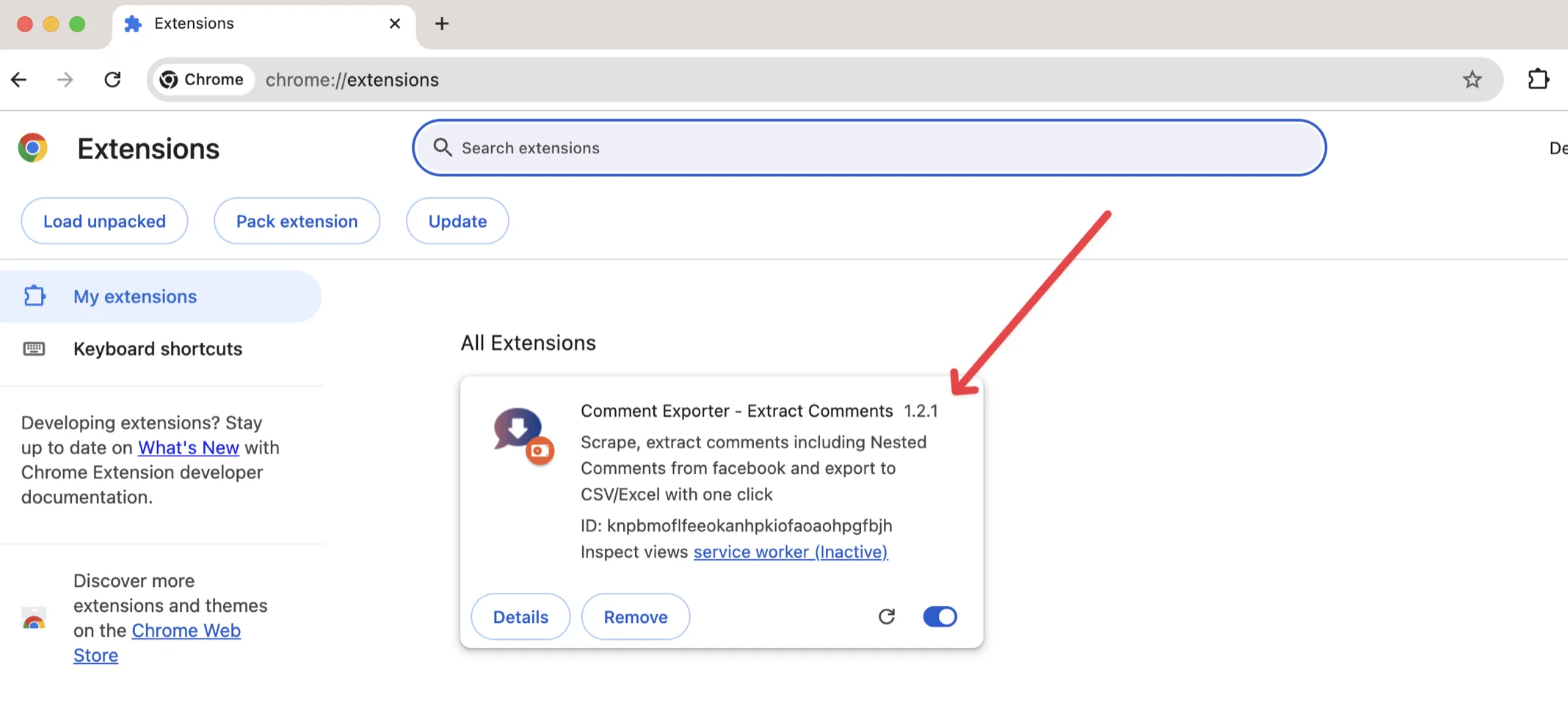Viewport: 1568px width, 708px height.
Task: Click the Load unpacked button
Action: point(104,221)
